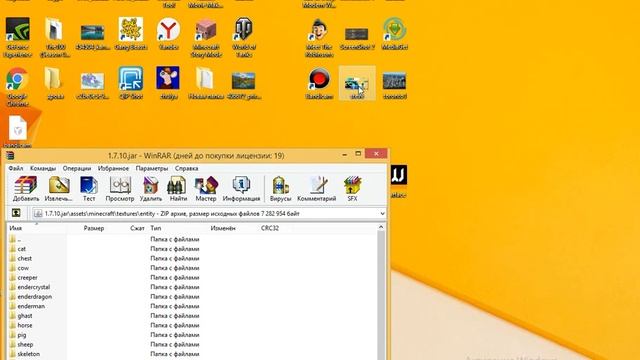Open the Параметры menu
Image resolution: width=640 pixels, height=360 pixels.
click(151, 168)
